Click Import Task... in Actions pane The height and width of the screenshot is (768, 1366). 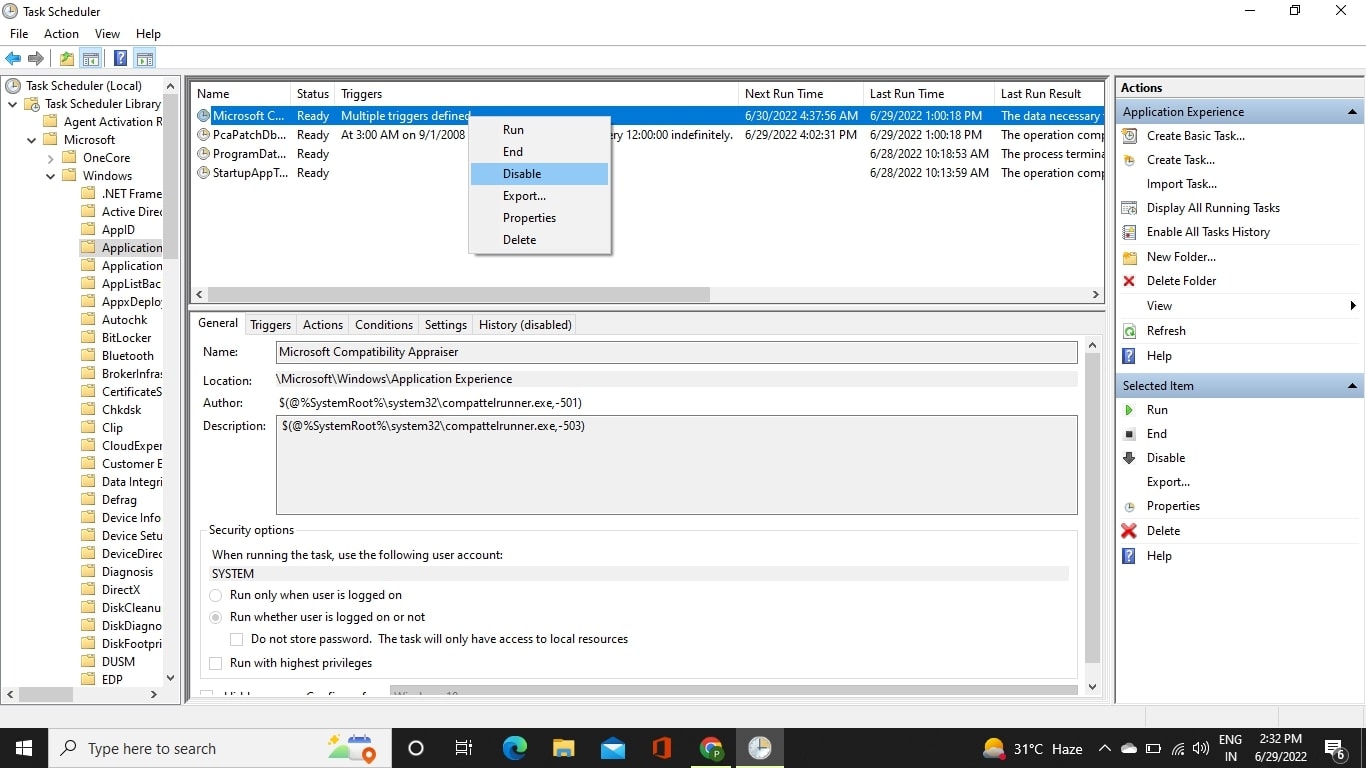[x=1182, y=184]
